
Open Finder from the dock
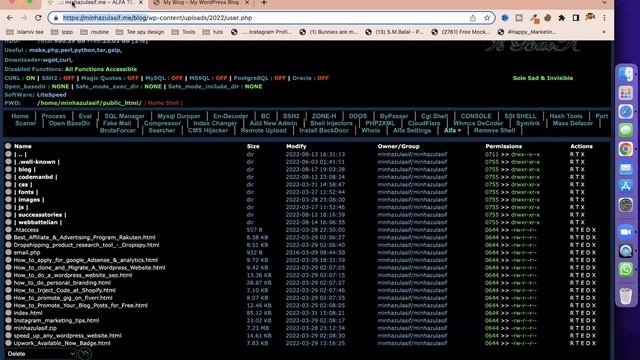pos(626,74)
